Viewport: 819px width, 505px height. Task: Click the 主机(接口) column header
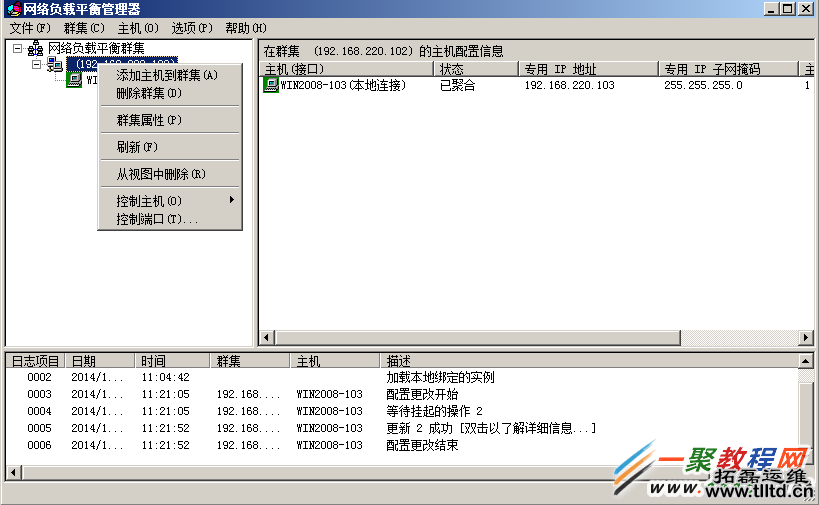(x=346, y=69)
